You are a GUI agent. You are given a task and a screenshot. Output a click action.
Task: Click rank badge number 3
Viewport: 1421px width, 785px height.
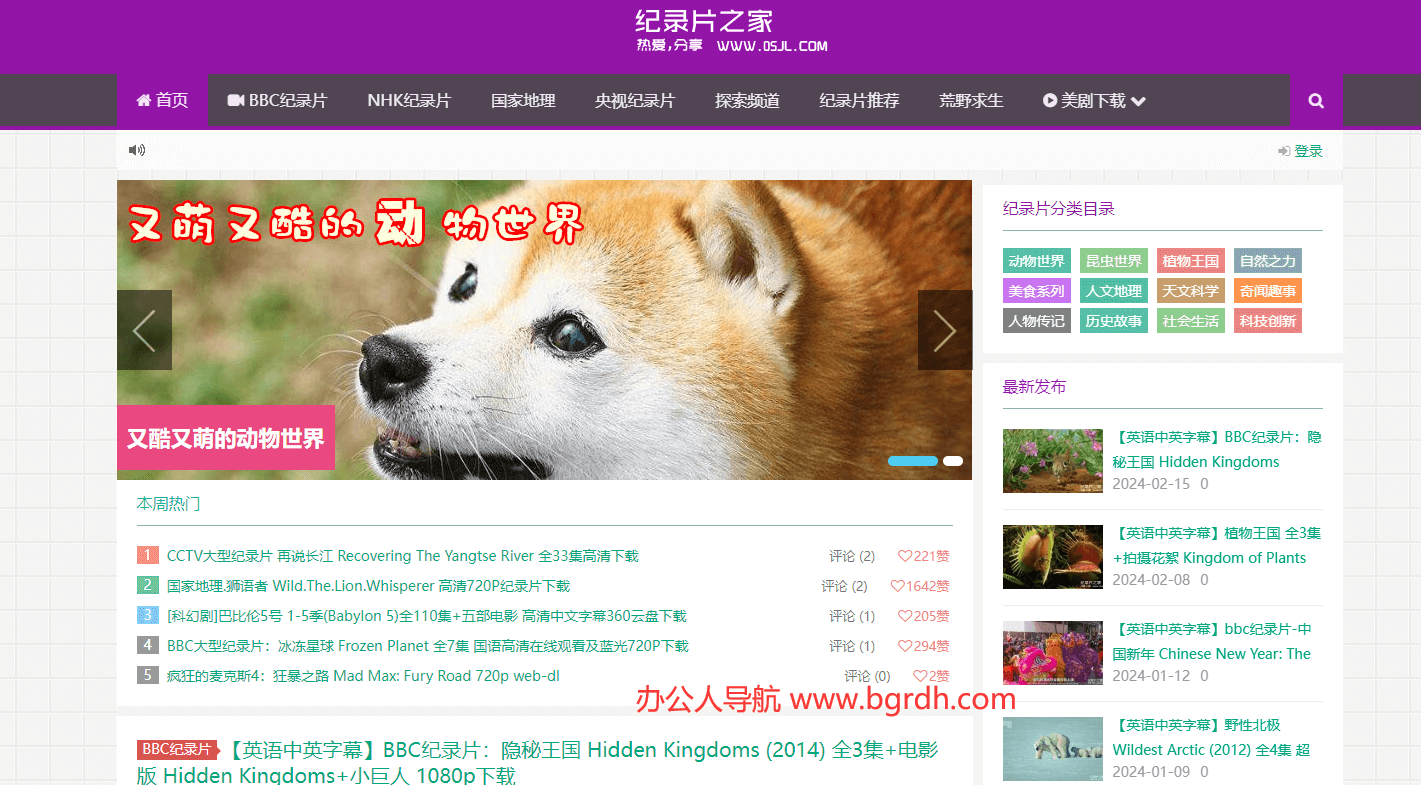(x=147, y=615)
